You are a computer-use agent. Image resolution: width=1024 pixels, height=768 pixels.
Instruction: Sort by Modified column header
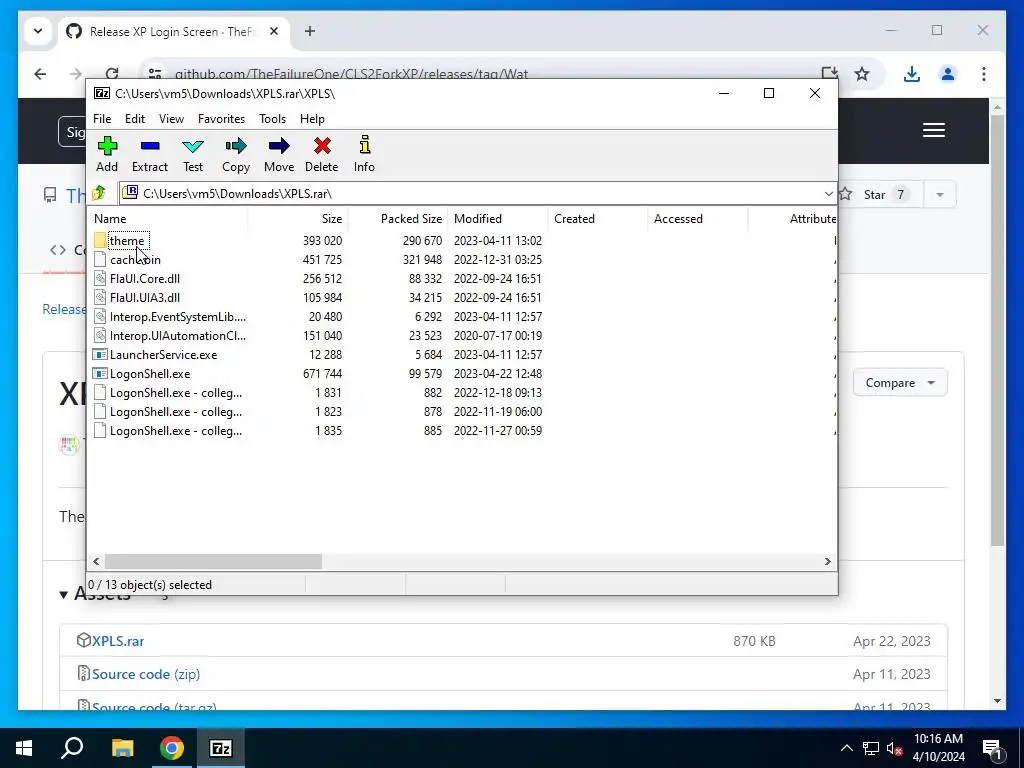(x=498, y=219)
